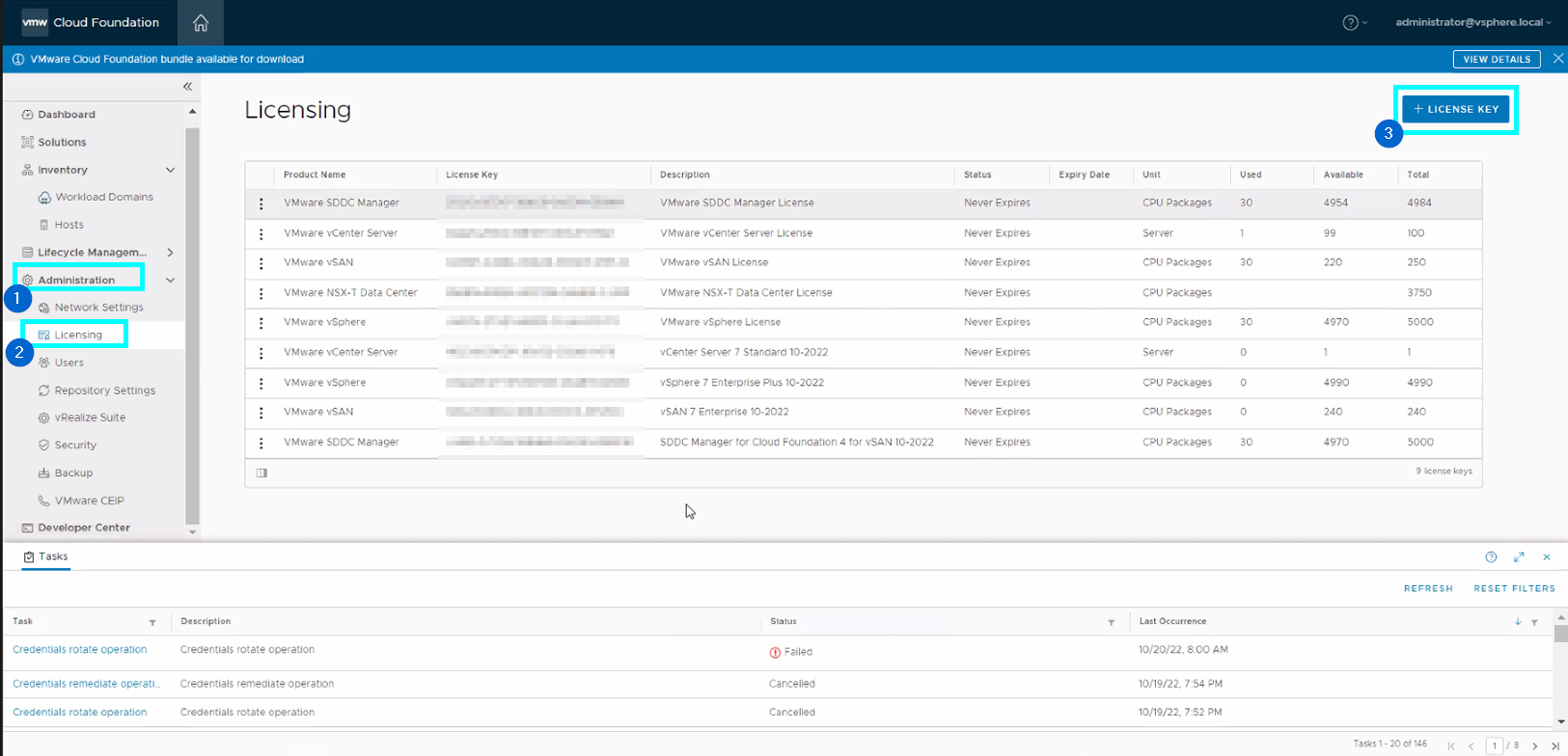Collapse the Administration section chevron

[x=171, y=281]
